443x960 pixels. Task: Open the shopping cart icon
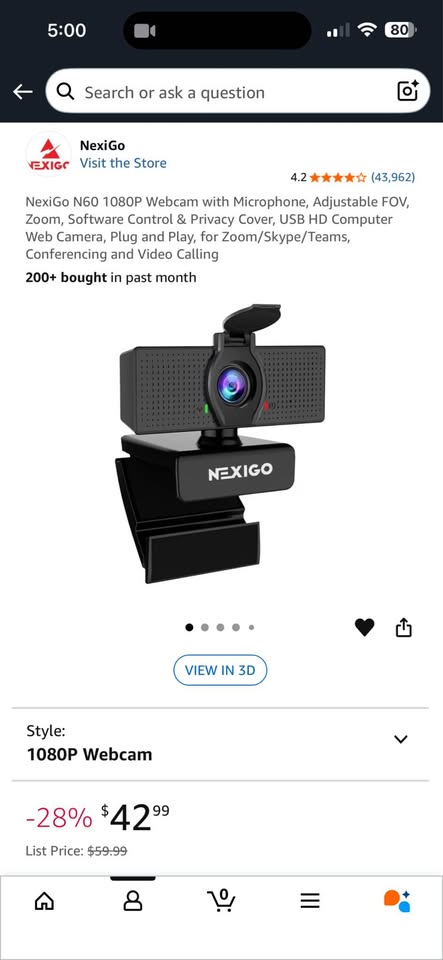tap(222, 900)
